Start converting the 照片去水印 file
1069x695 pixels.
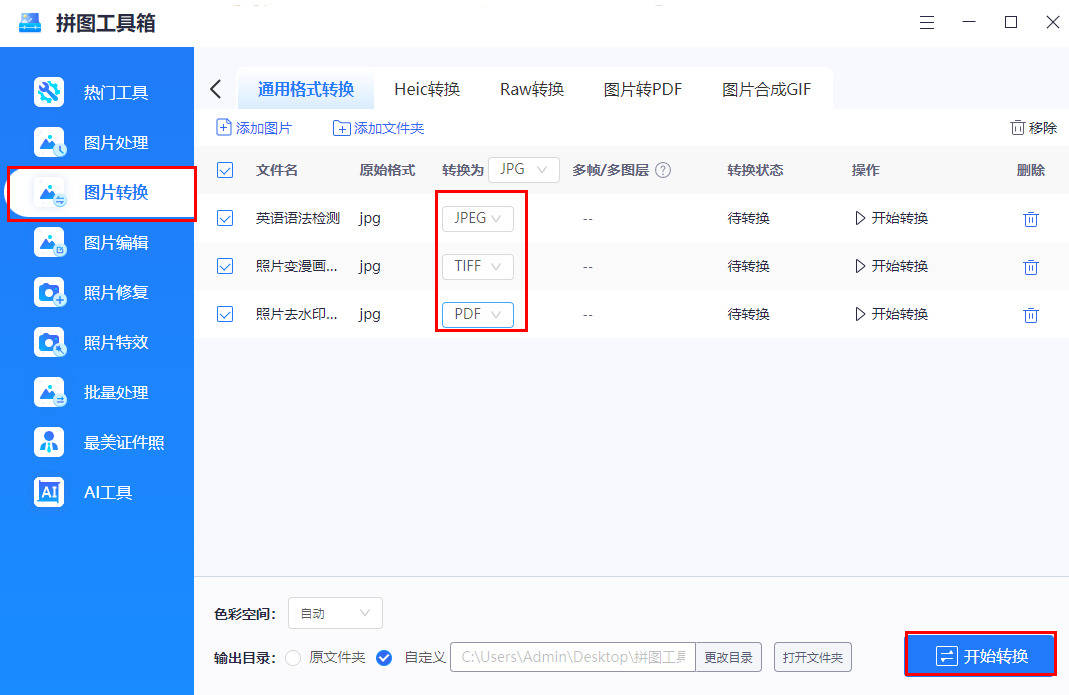[891, 314]
